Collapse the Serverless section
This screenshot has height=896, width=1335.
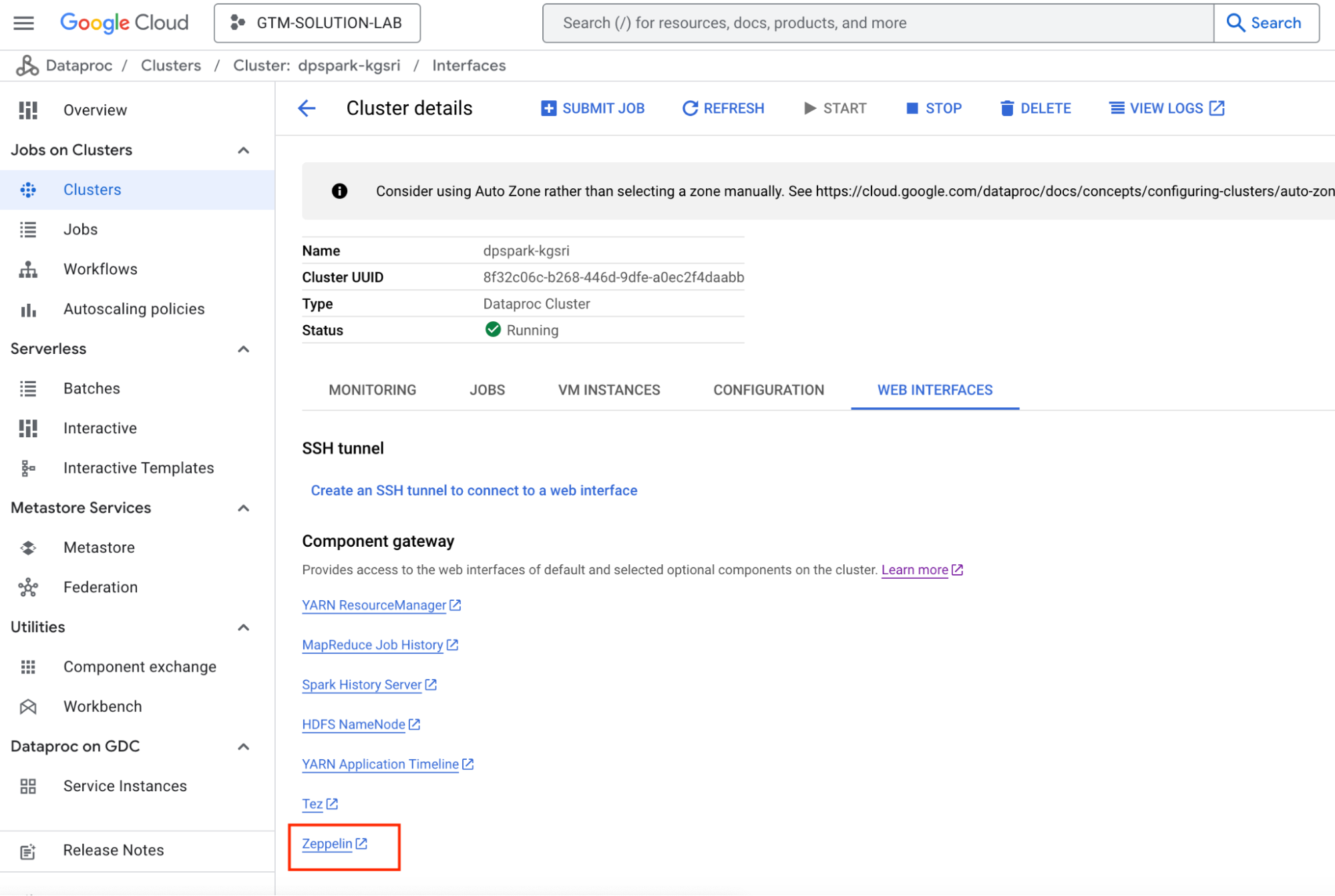pyautogui.click(x=244, y=349)
